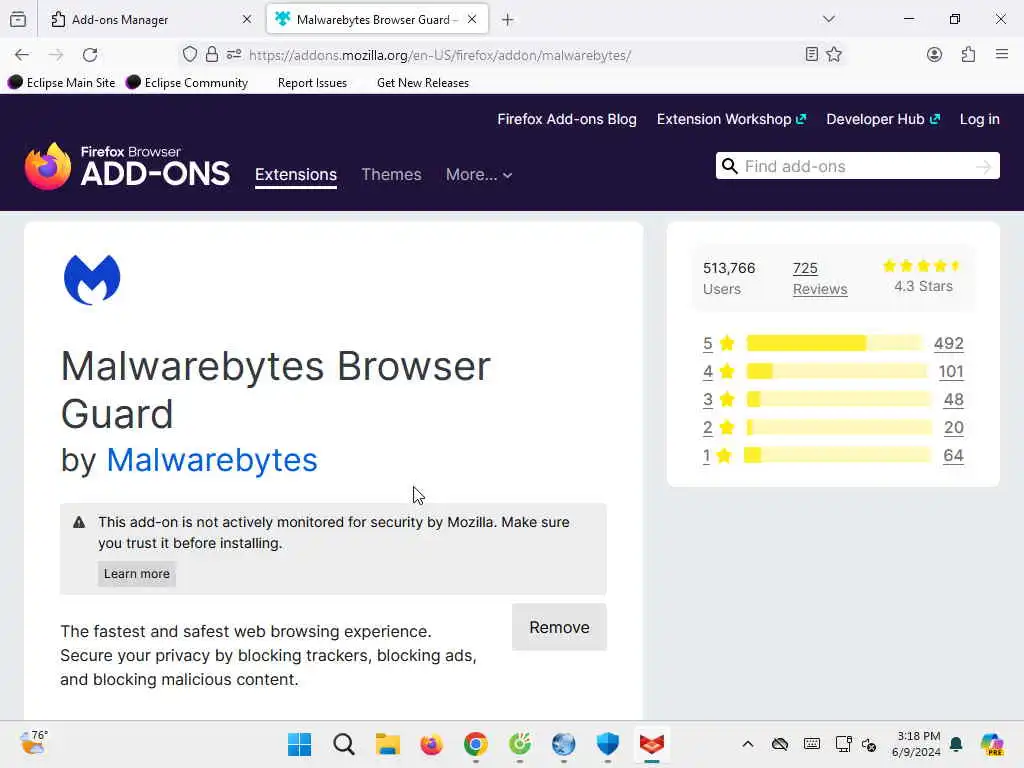Click the search magnifier icon in Find add-ons

click(x=729, y=166)
